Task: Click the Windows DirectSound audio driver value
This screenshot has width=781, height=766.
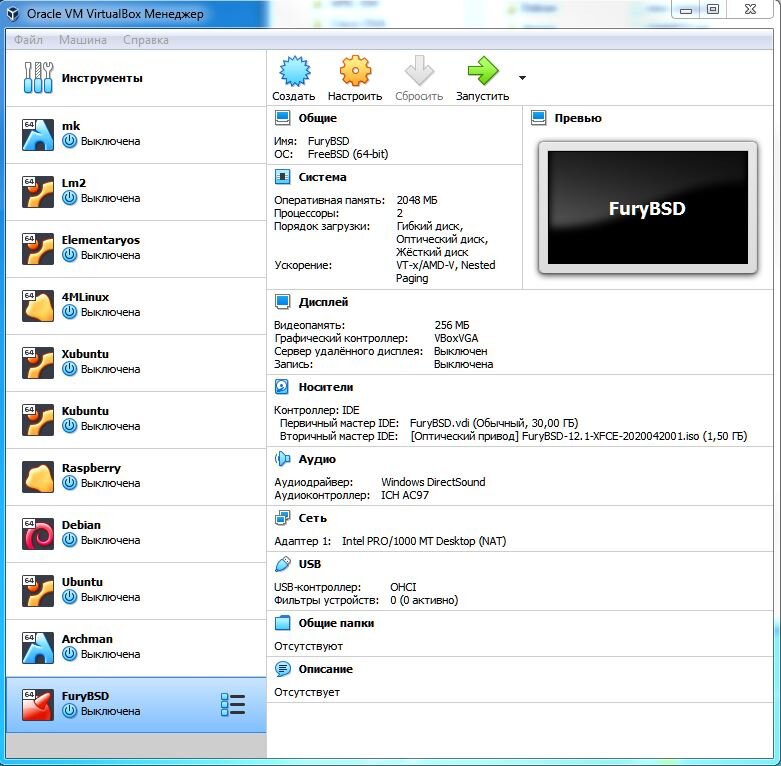Action: click(x=433, y=482)
